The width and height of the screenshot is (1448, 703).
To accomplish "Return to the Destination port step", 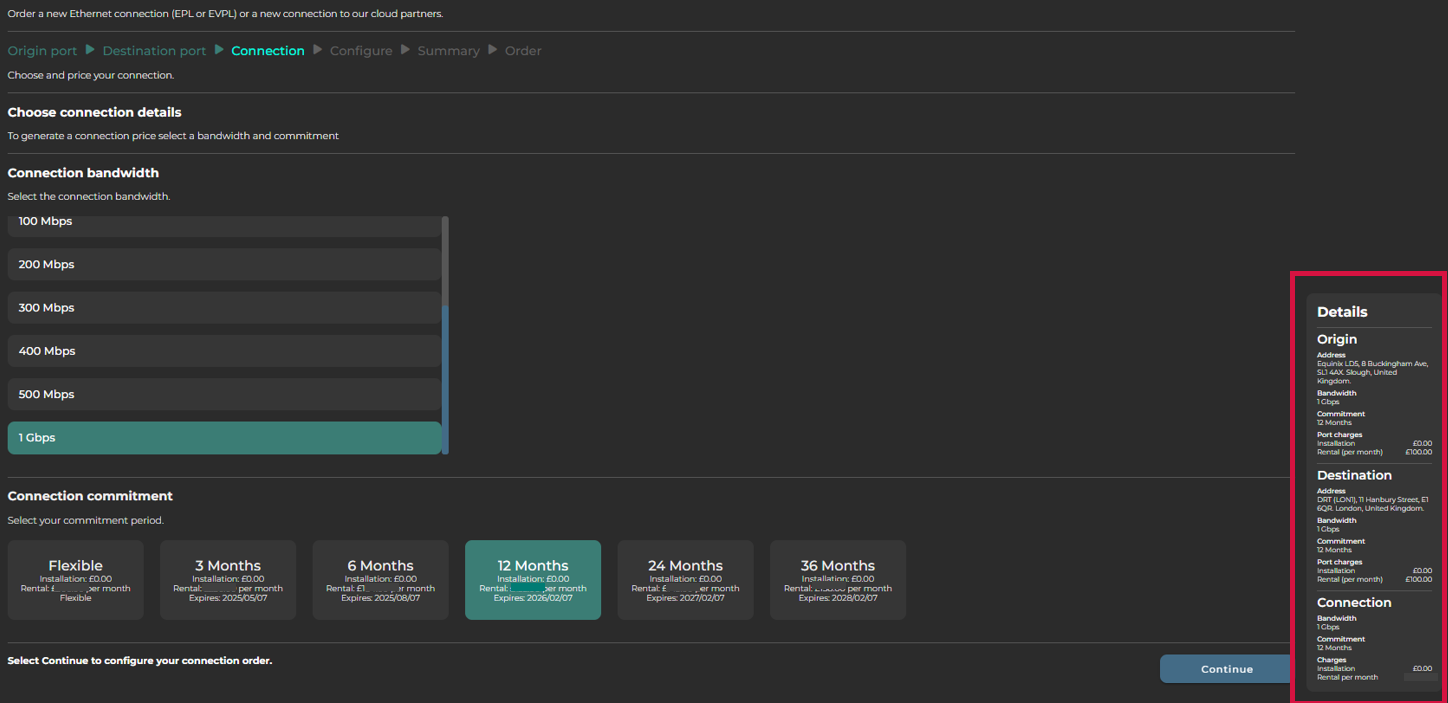I will [154, 51].
